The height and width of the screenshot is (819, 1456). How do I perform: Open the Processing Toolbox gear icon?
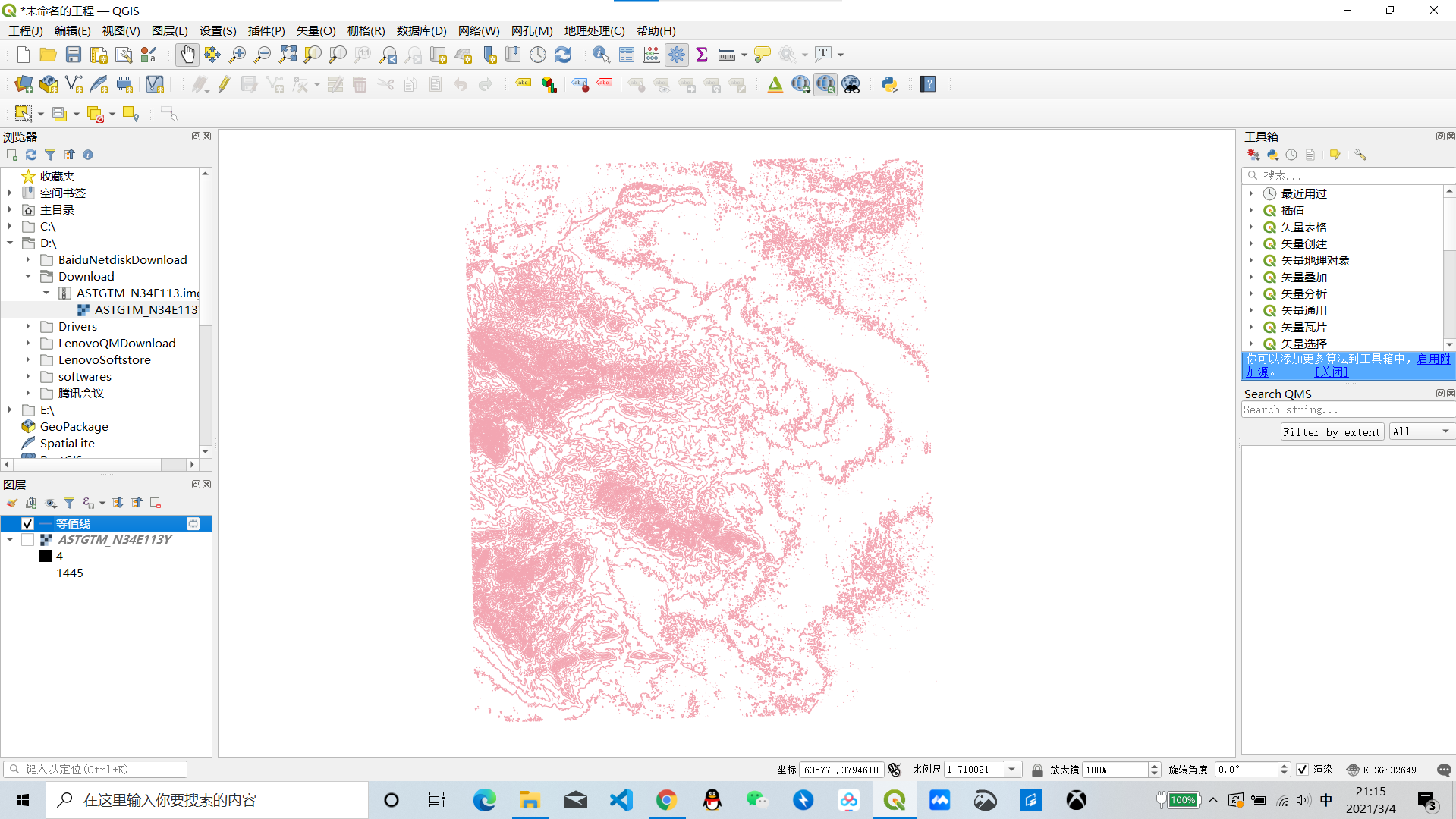pyautogui.click(x=676, y=54)
